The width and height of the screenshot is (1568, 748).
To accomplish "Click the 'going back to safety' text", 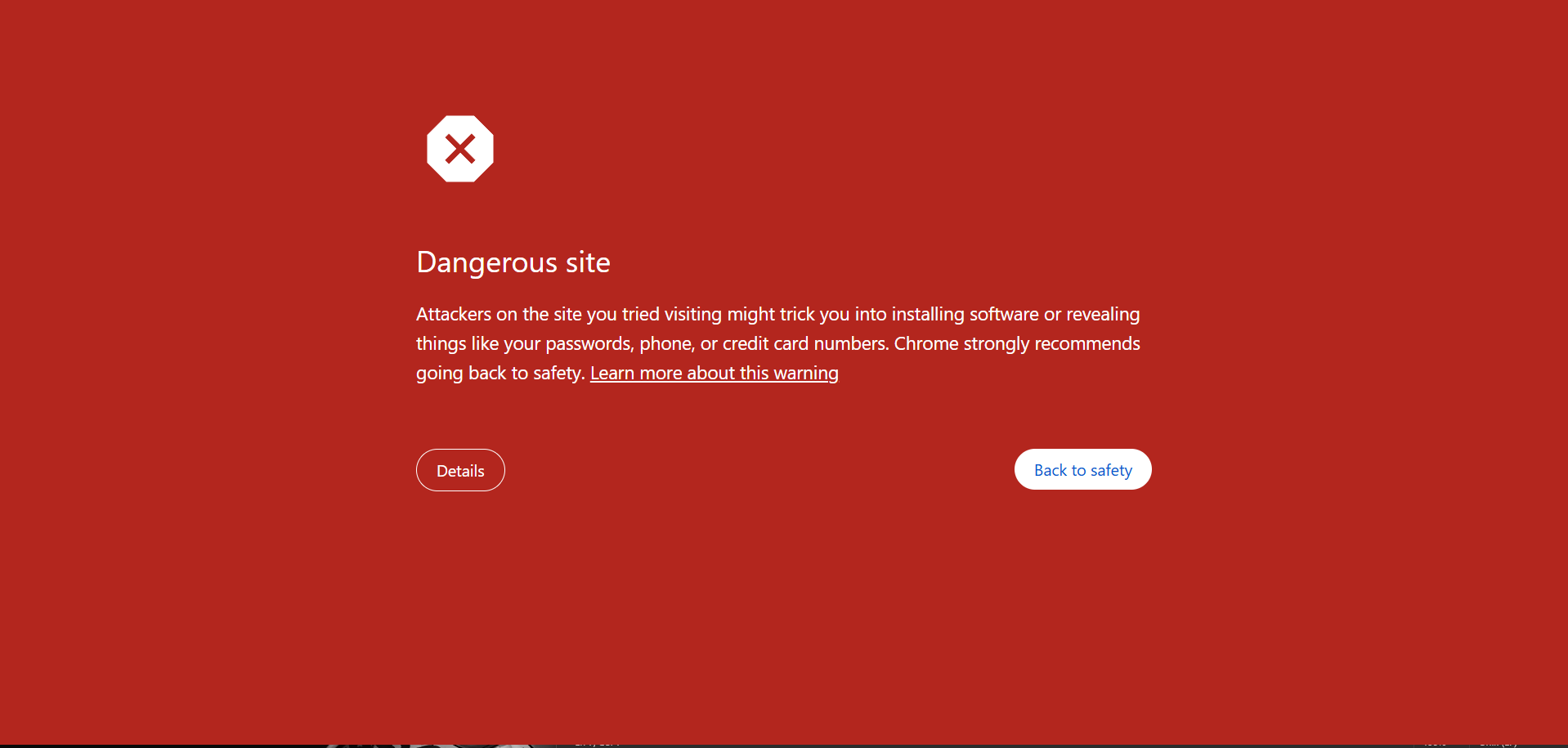I will click(x=500, y=373).
